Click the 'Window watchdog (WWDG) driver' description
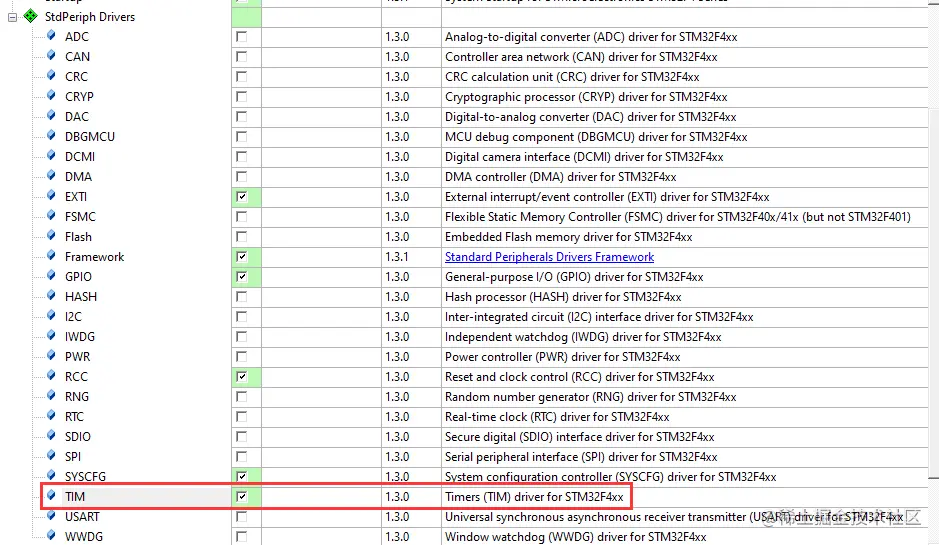 tap(575, 537)
